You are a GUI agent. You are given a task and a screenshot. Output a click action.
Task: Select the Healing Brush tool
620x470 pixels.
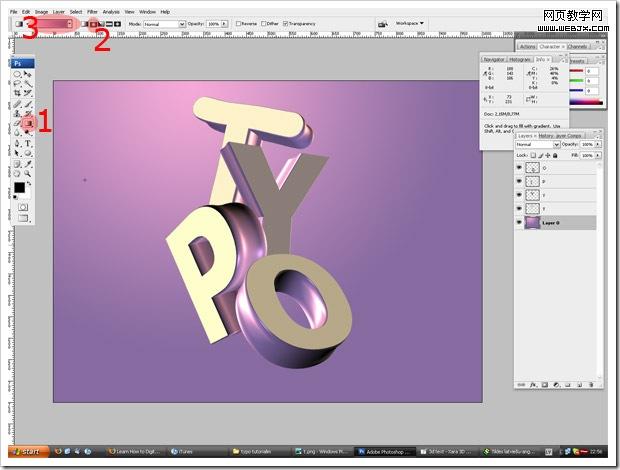pos(17,104)
